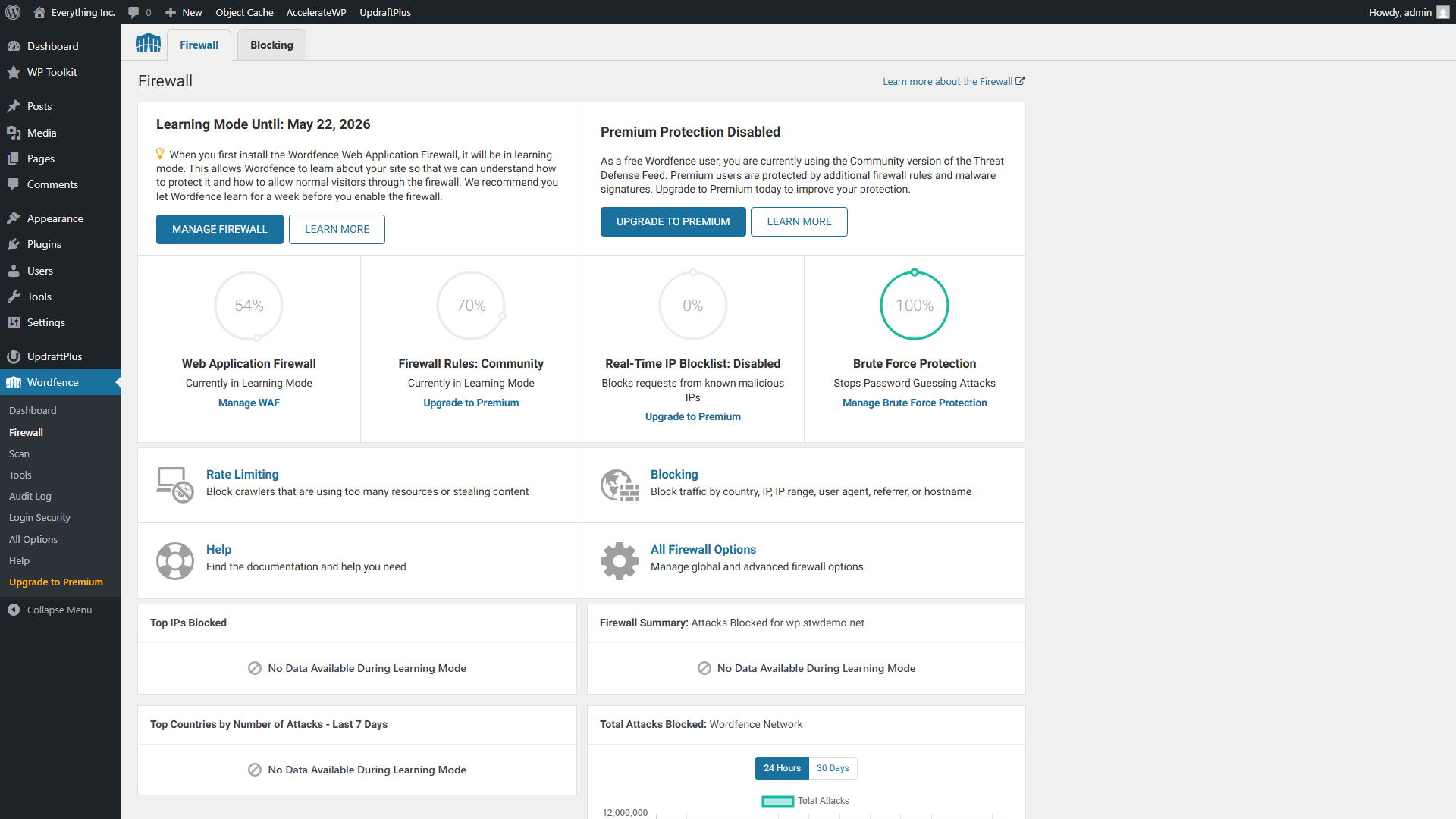Click the WP Toolkit star icon
The height and width of the screenshot is (819, 1456).
click(14, 72)
